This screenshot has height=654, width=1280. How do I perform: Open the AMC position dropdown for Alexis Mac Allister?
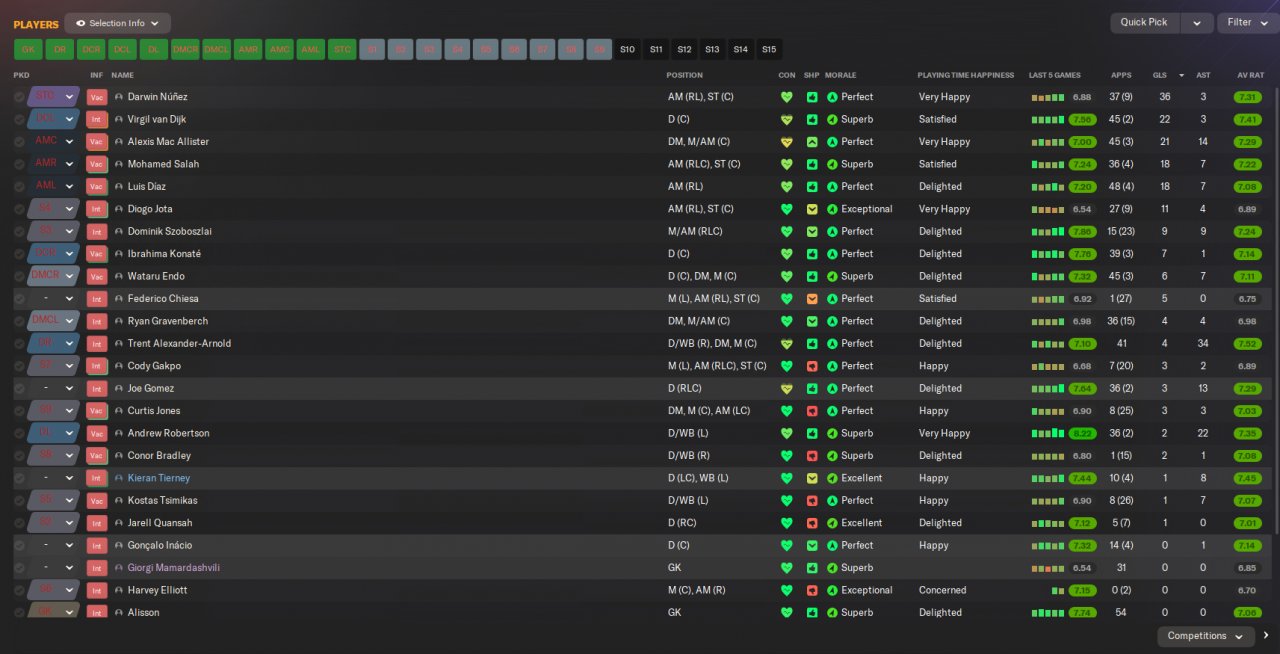click(69, 142)
